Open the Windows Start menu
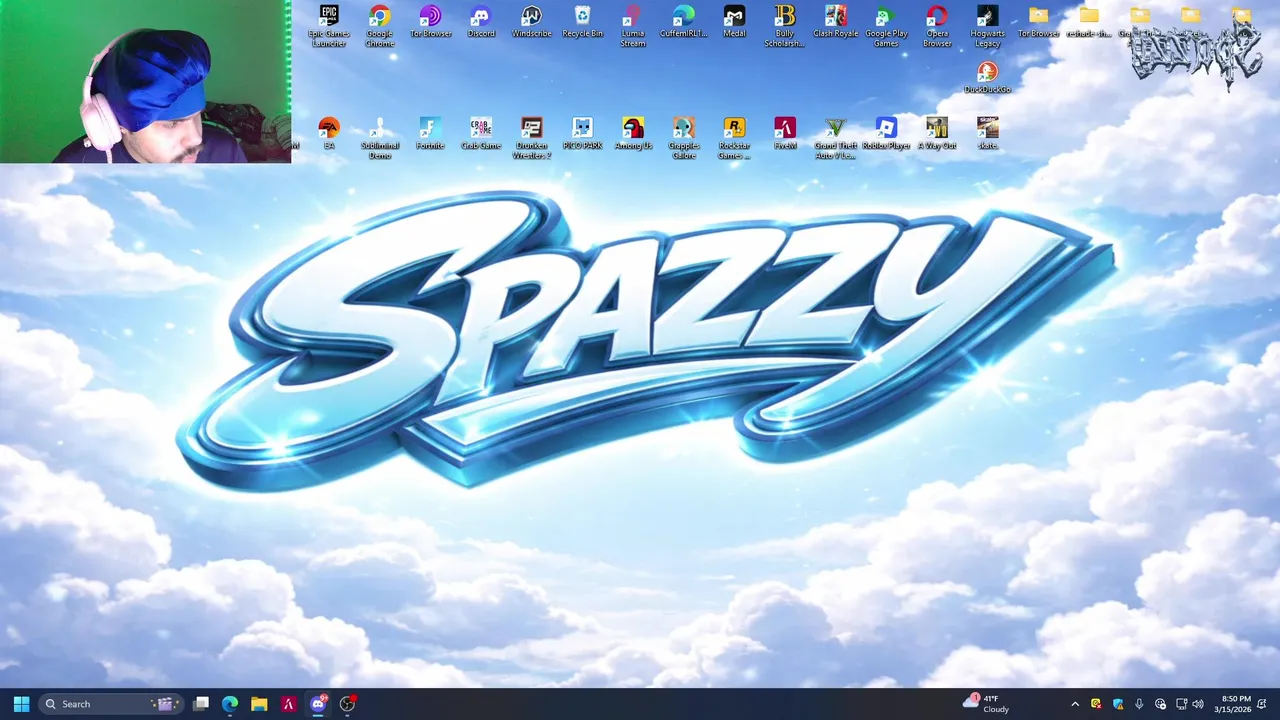This screenshot has height=720, width=1280. [21, 704]
